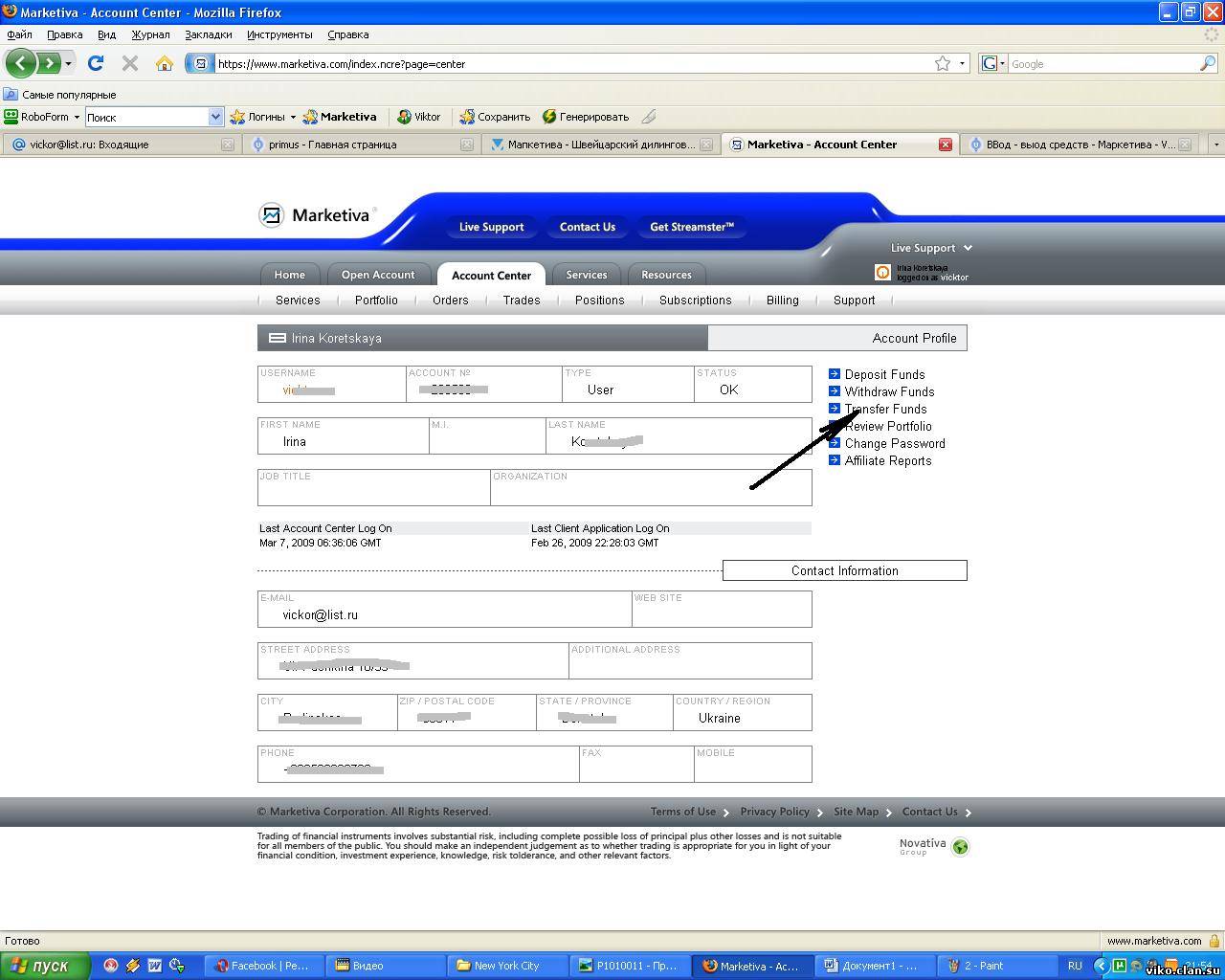Open the Resources site tab
This screenshot has height=980, width=1225.
[666, 275]
